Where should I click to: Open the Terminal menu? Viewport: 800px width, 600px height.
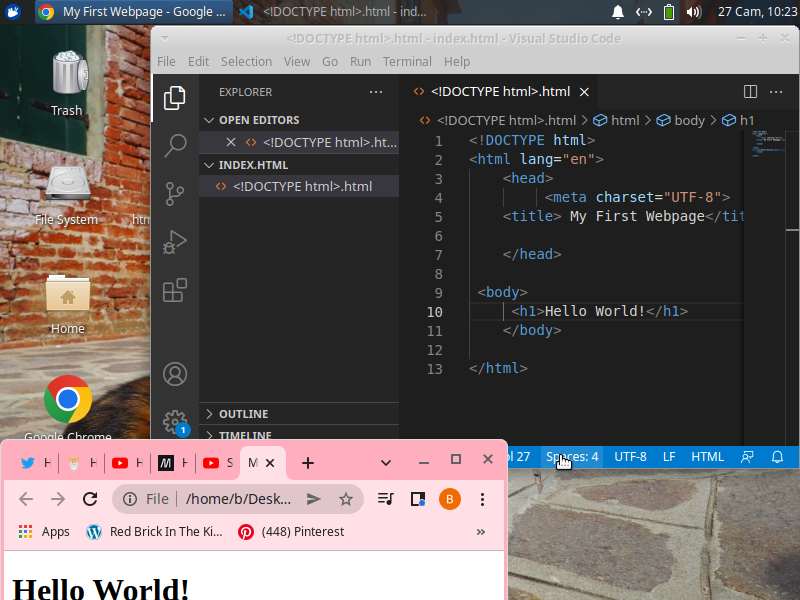(x=407, y=61)
